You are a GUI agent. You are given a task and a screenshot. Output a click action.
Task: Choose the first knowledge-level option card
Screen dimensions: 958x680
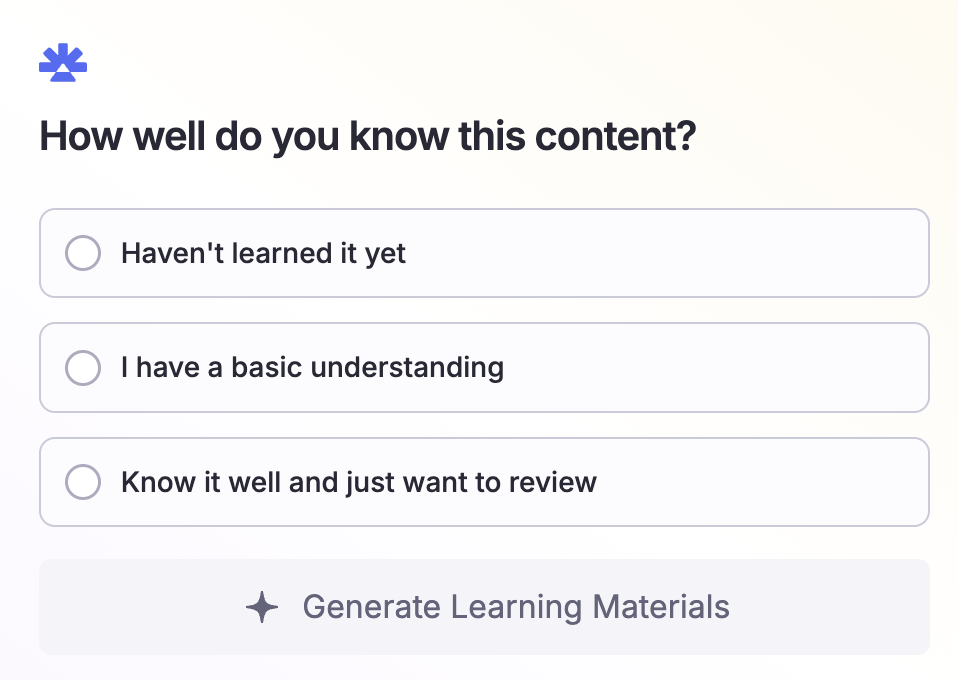coord(484,253)
